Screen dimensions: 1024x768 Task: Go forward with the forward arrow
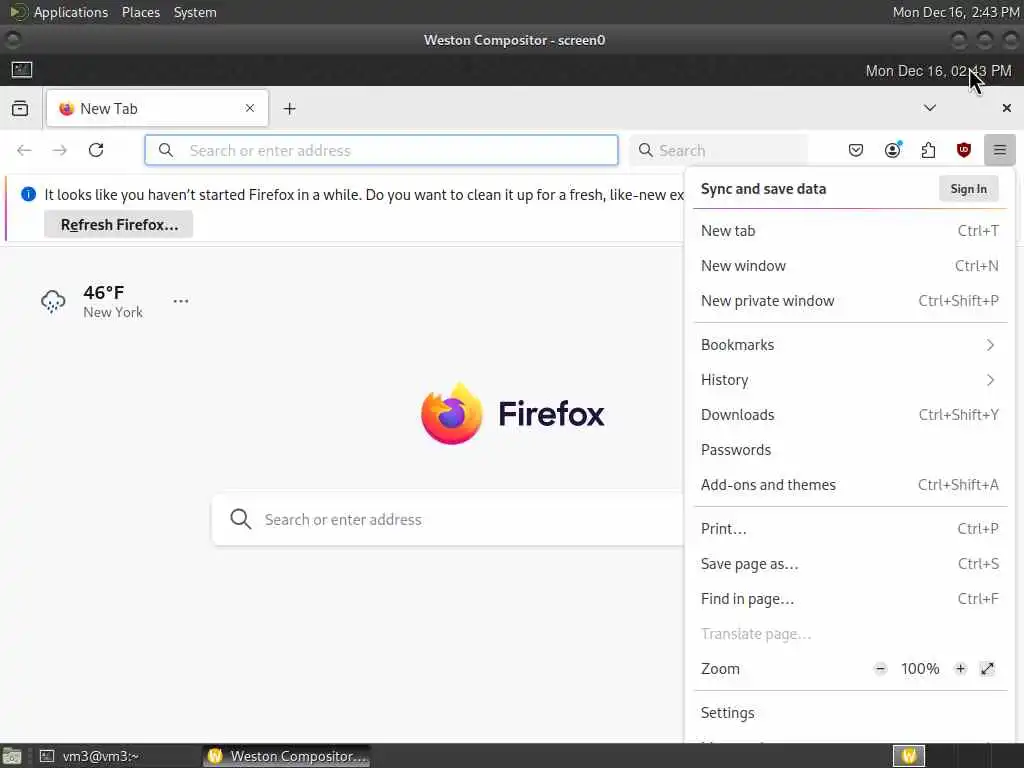(x=59, y=150)
